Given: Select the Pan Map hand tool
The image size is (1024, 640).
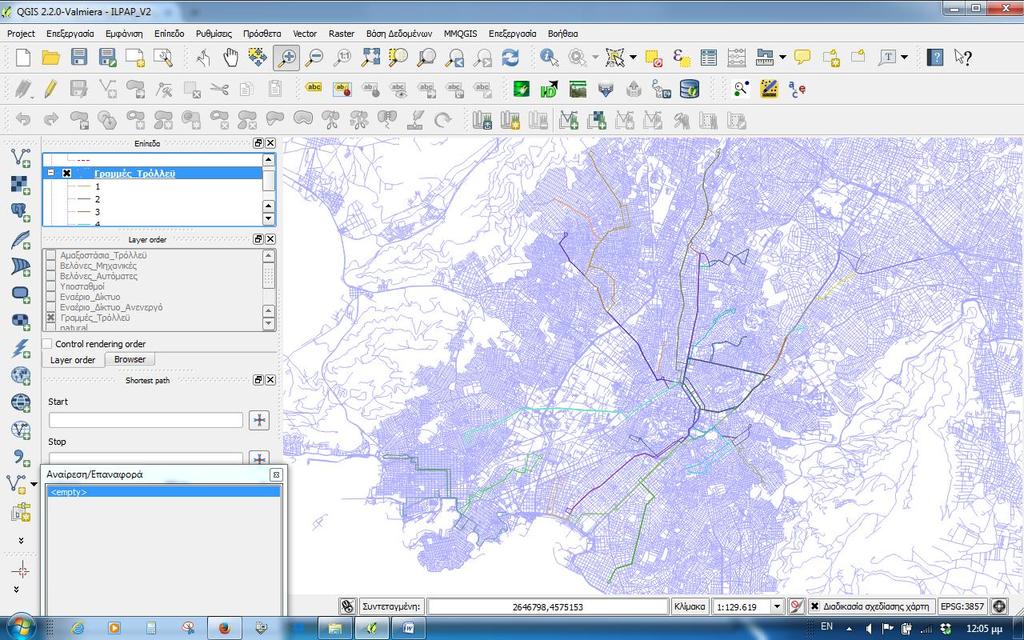Looking at the screenshot, I should click(x=231, y=57).
